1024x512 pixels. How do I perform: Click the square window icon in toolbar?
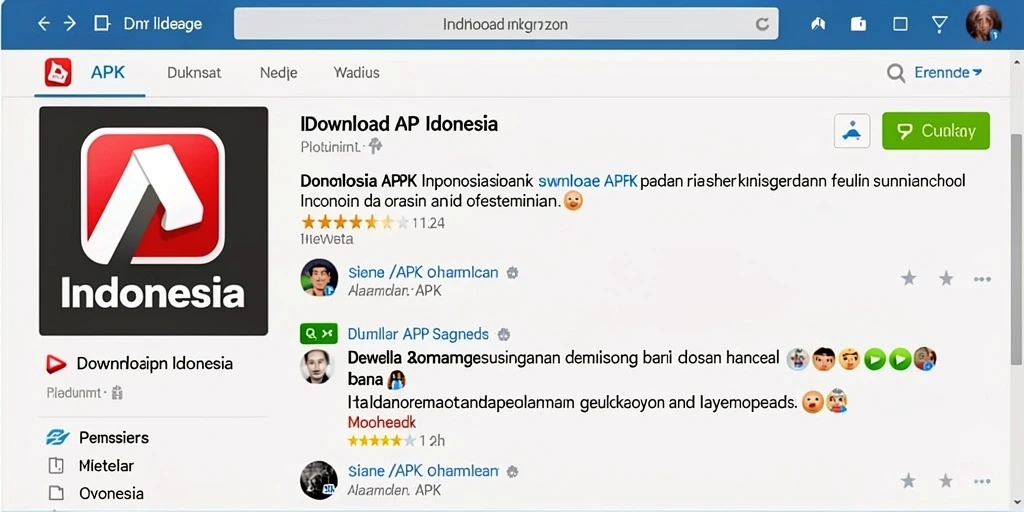(x=900, y=25)
